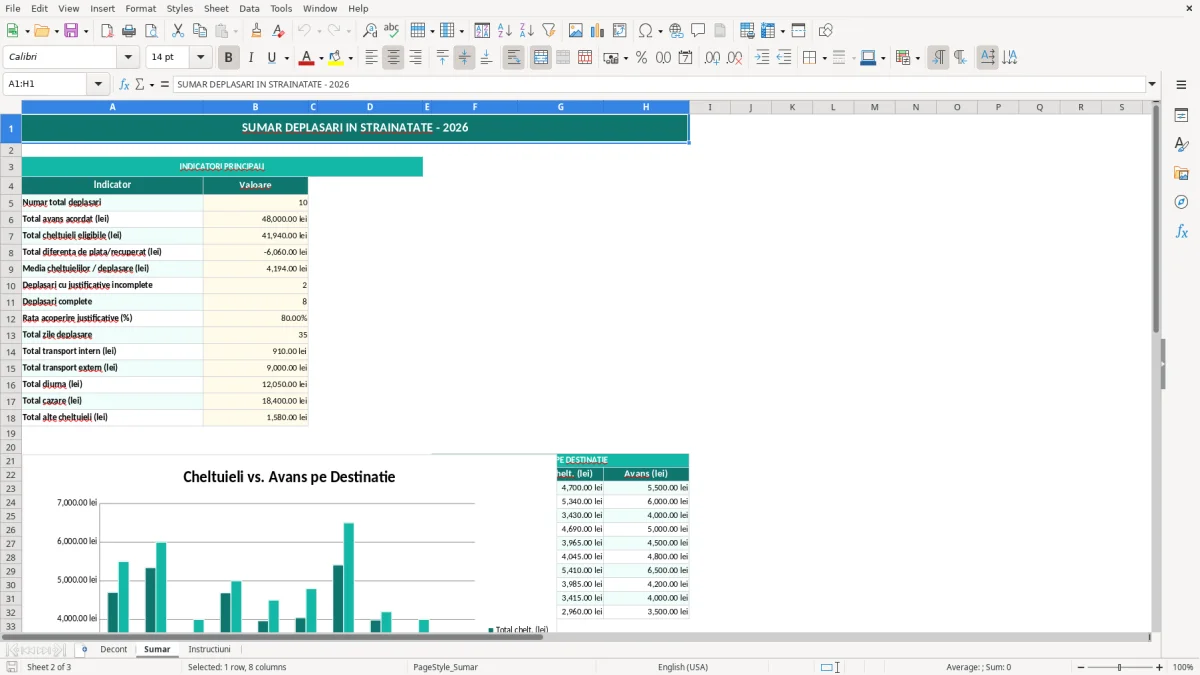The height and width of the screenshot is (675, 1200).
Task: Click the Sort Ascending icon
Action: [x=504, y=31]
